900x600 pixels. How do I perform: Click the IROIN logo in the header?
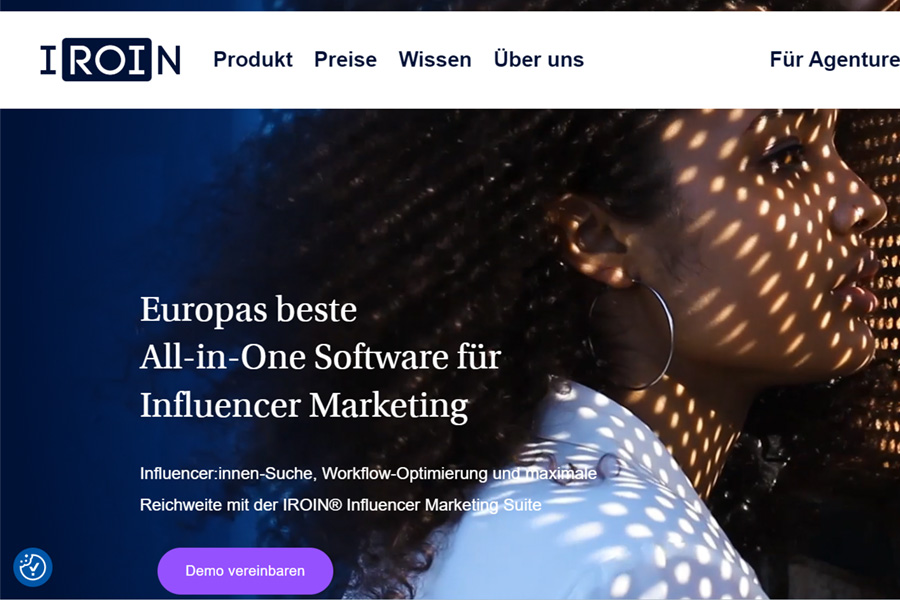pyautogui.click(x=110, y=59)
